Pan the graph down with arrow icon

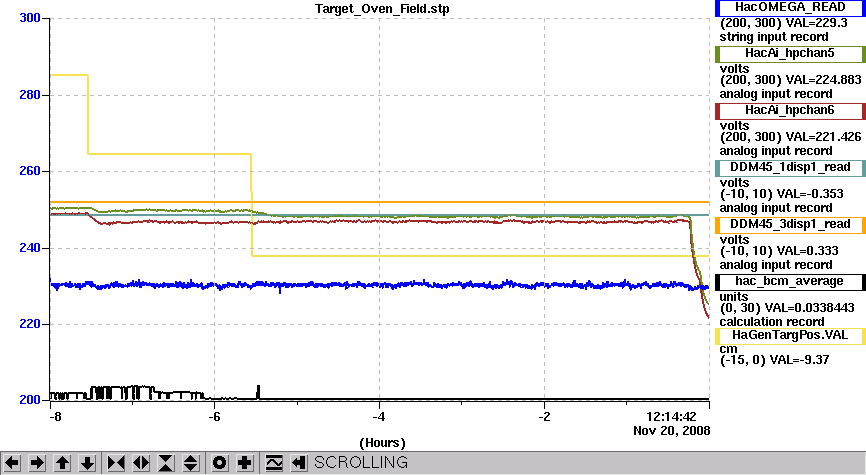(x=87, y=463)
